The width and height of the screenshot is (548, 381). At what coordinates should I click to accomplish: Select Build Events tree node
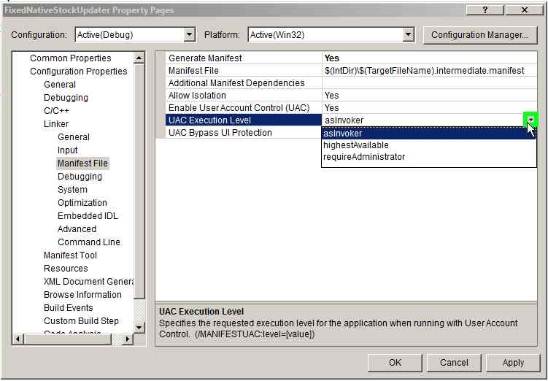(x=68, y=308)
